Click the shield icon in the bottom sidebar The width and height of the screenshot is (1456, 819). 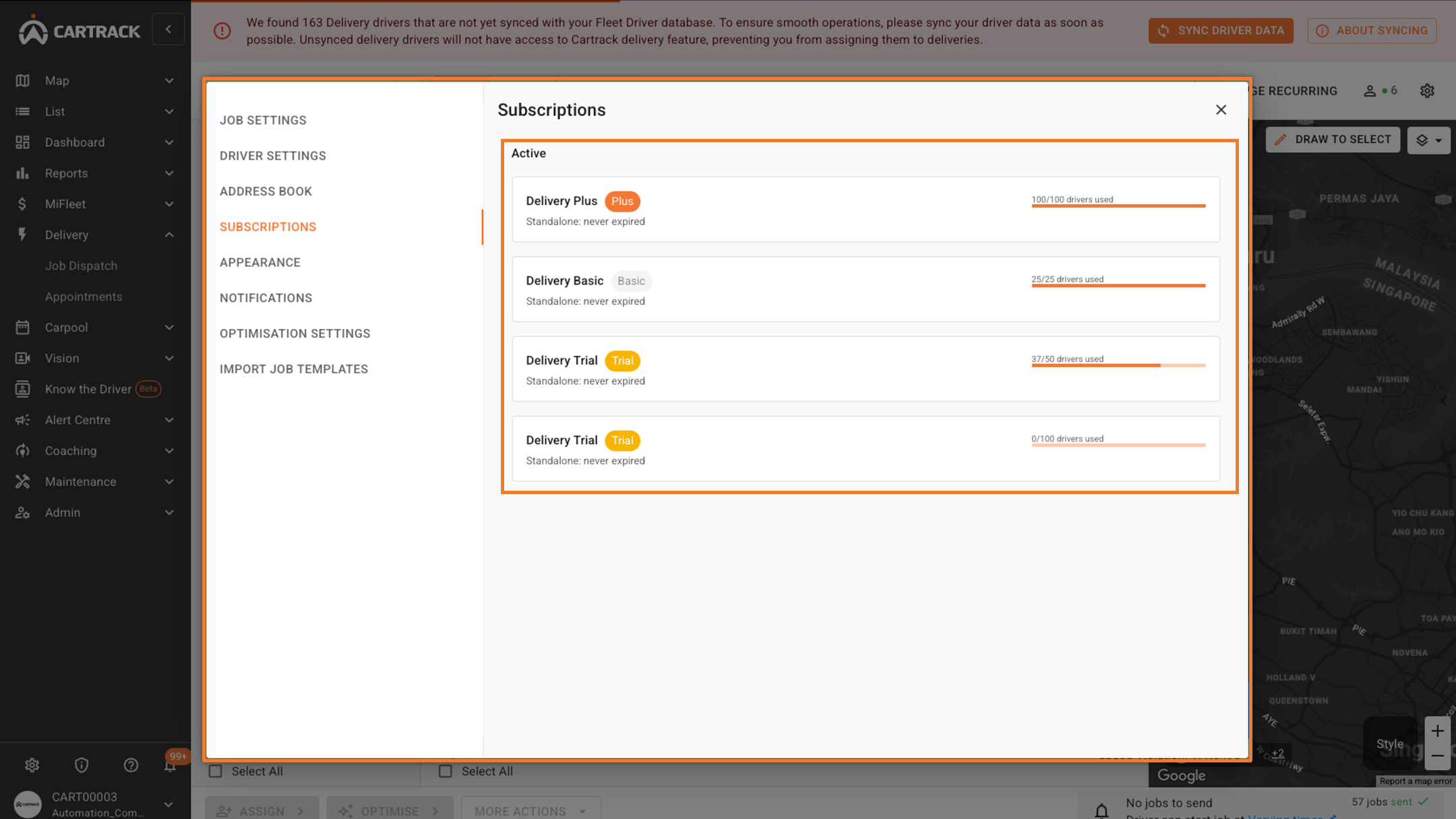pyautogui.click(x=82, y=765)
